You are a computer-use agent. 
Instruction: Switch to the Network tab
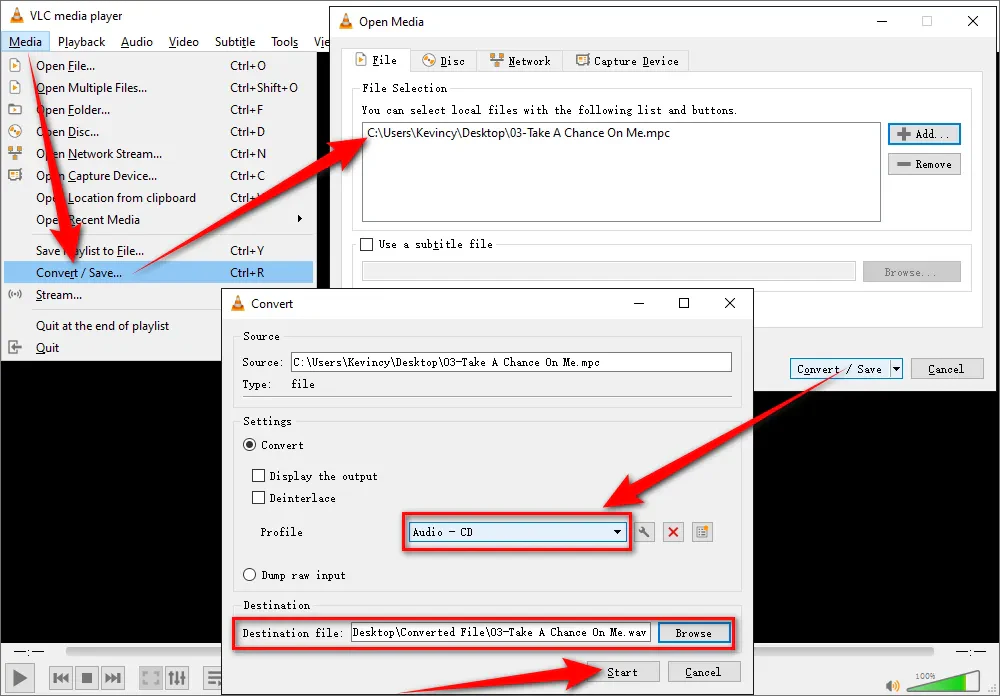coord(520,61)
